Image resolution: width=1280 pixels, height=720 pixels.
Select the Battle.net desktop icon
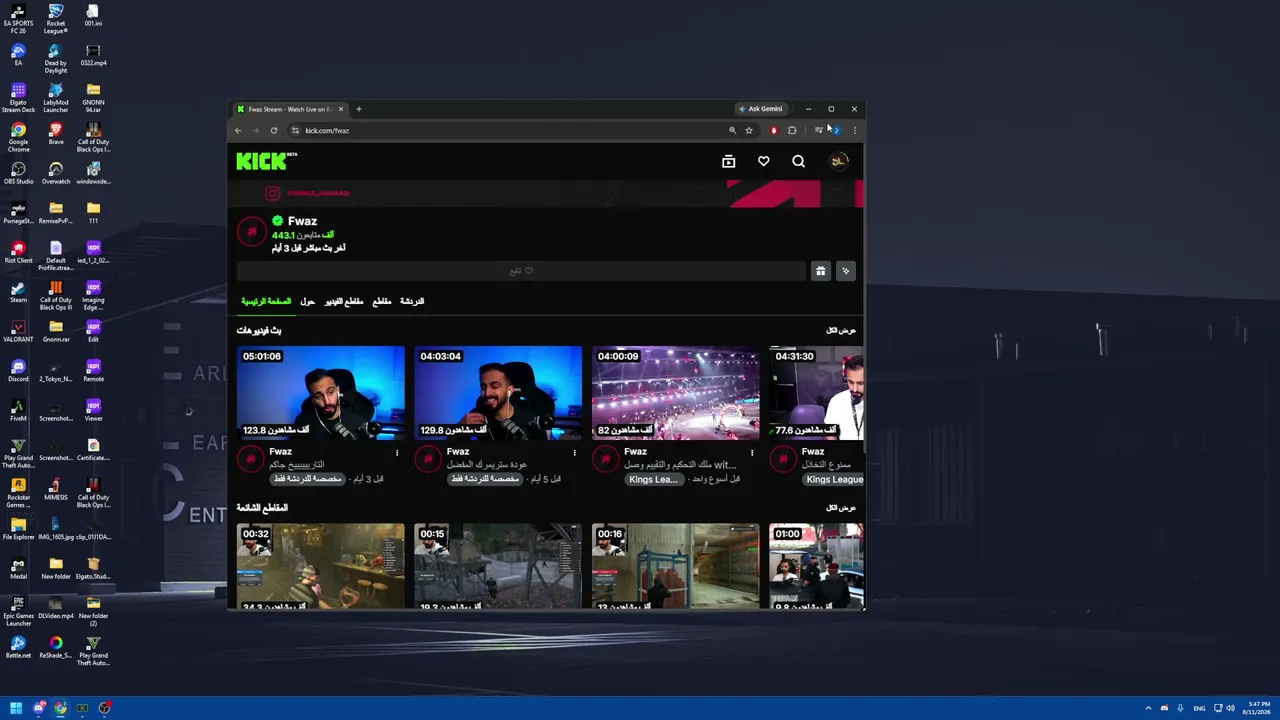18,647
